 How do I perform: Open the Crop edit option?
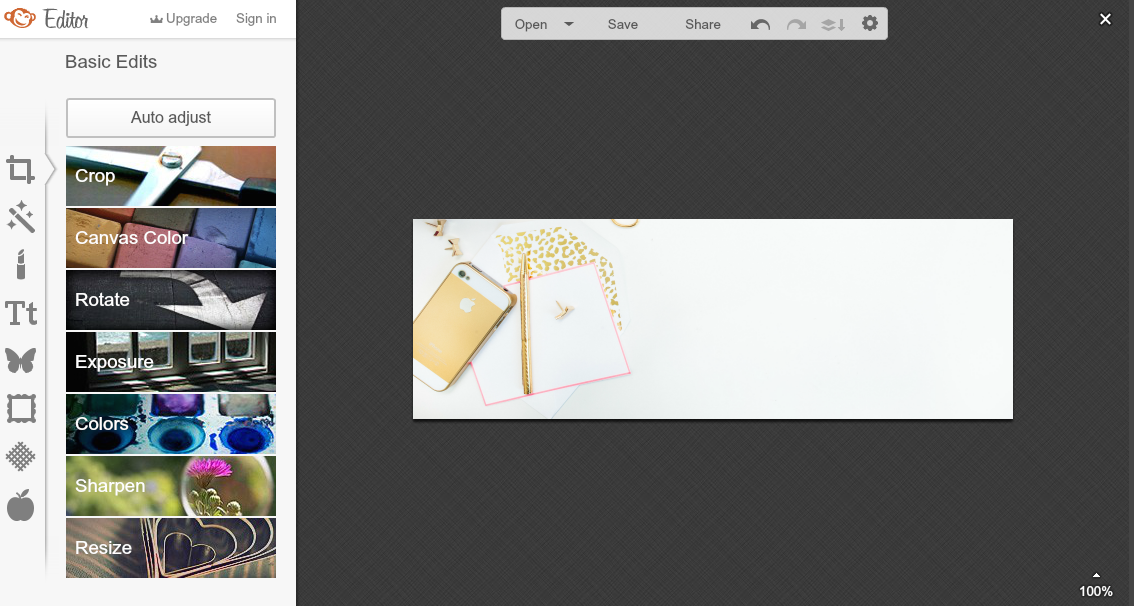tap(171, 176)
